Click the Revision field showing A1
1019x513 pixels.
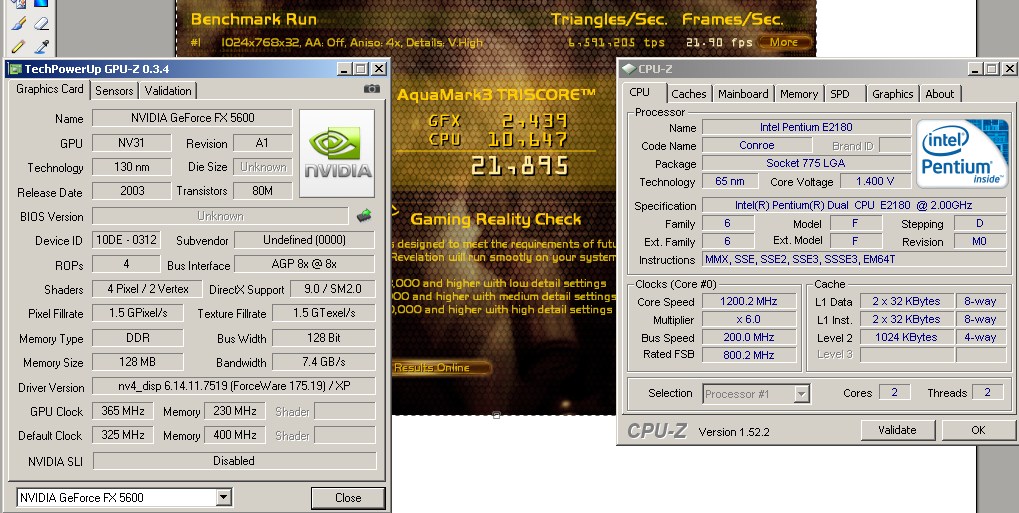click(261, 142)
